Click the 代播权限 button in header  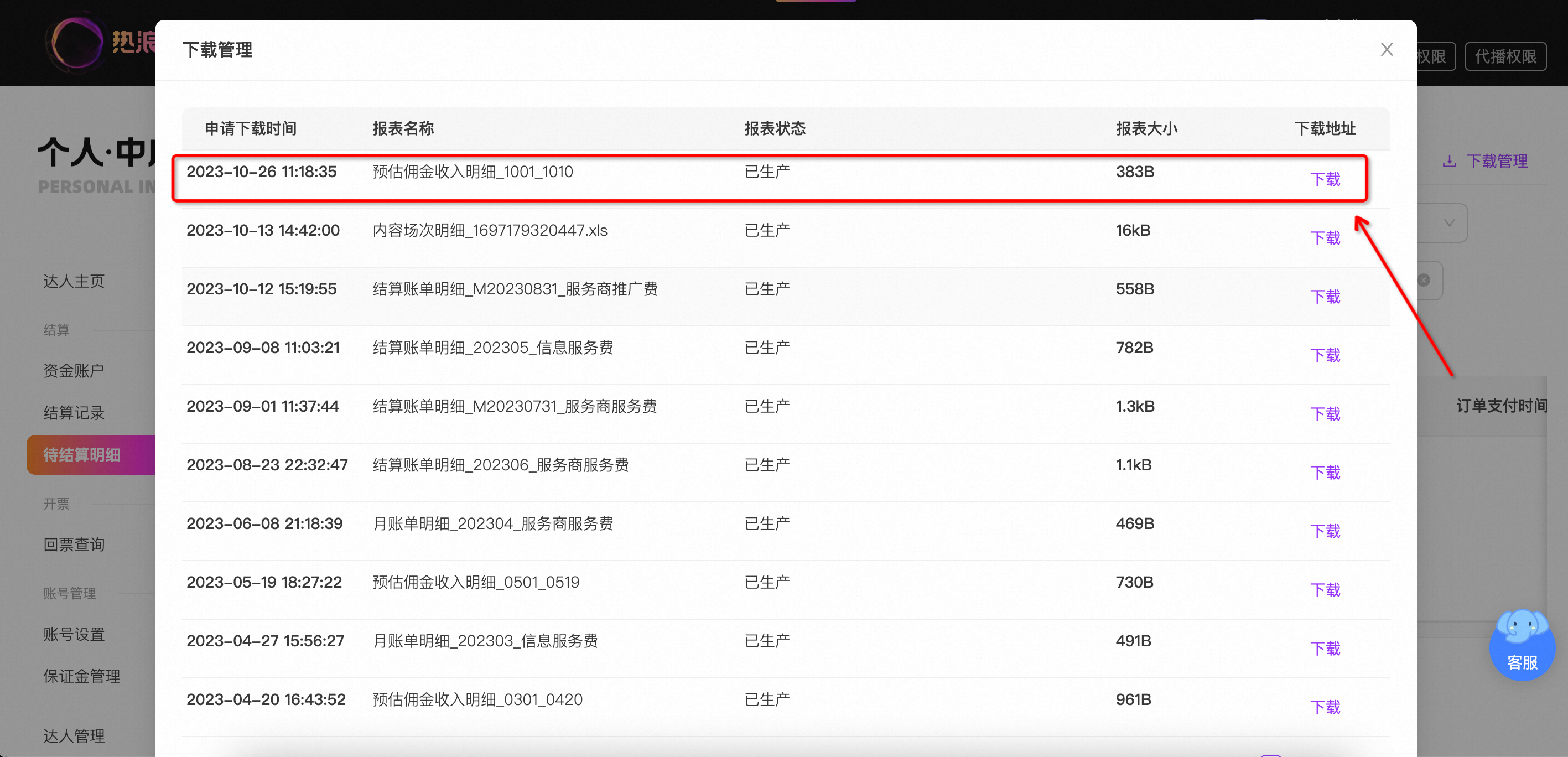pyautogui.click(x=1505, y=56)
